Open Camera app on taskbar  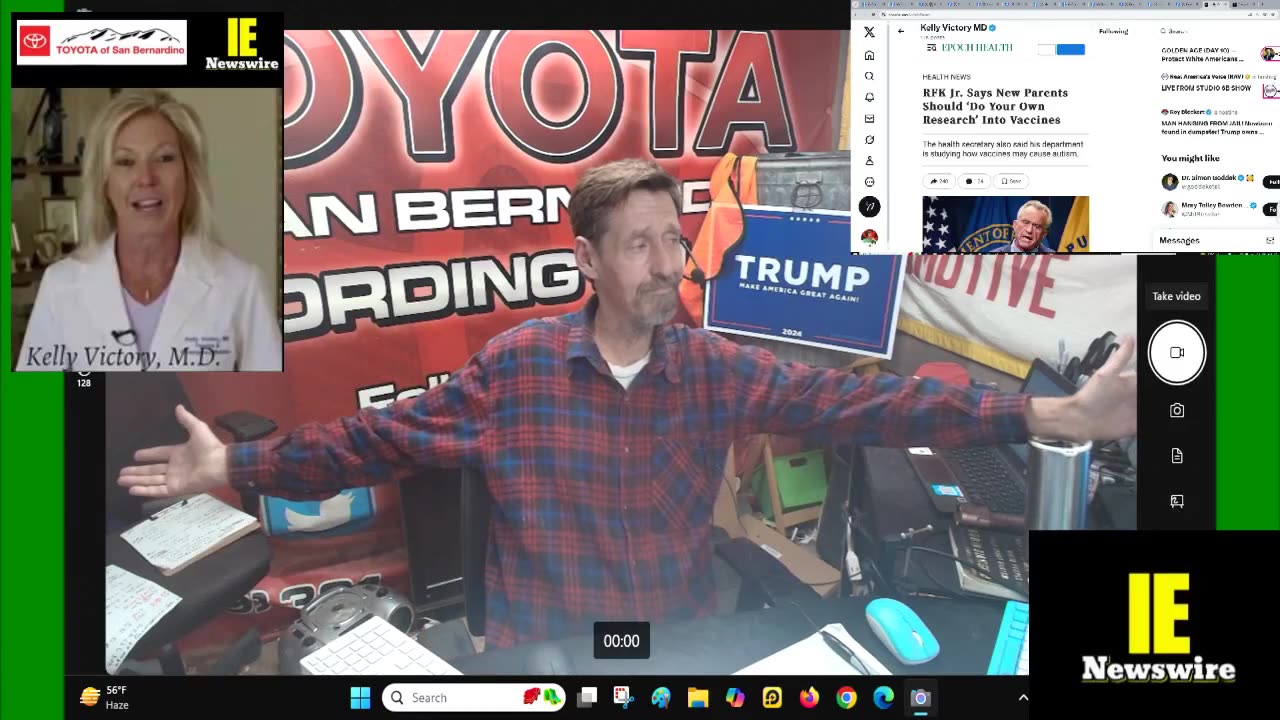tap(920, 698)
